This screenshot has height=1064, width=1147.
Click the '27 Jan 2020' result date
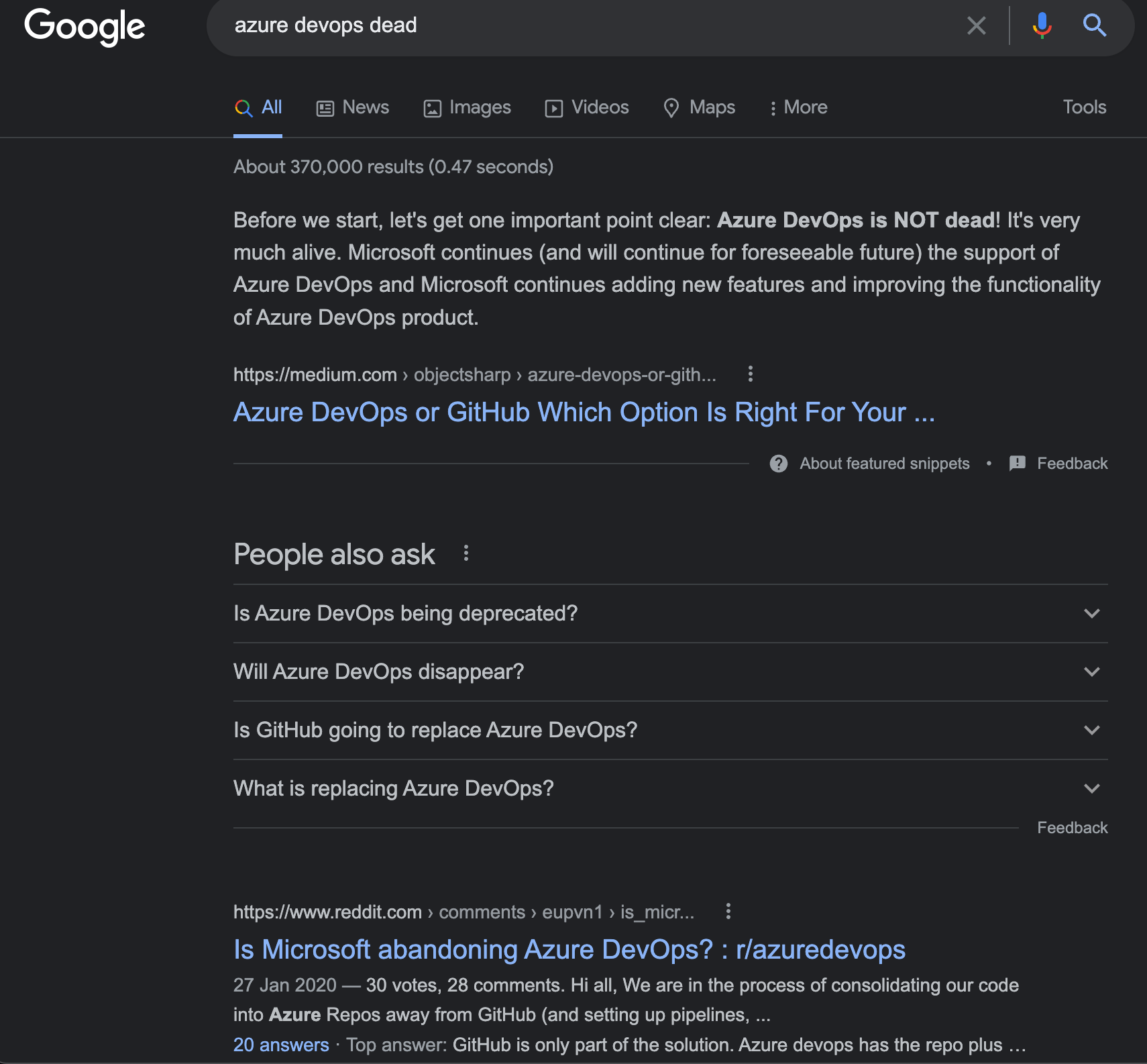[x=284, y=985]
